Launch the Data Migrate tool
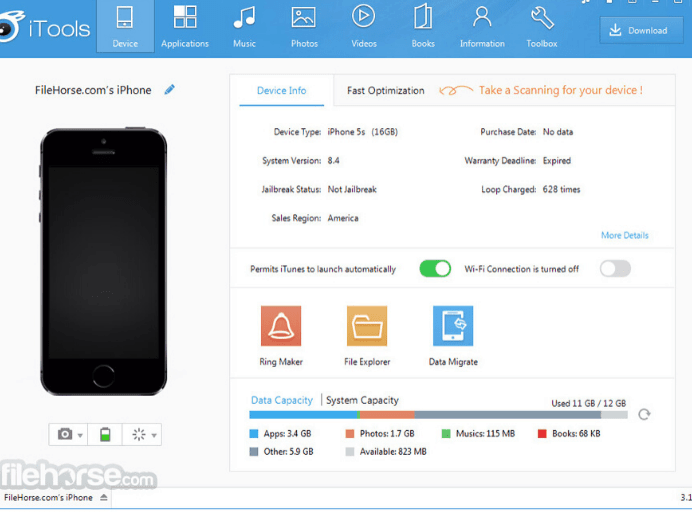The image size is (692, 522). [453, 336]
